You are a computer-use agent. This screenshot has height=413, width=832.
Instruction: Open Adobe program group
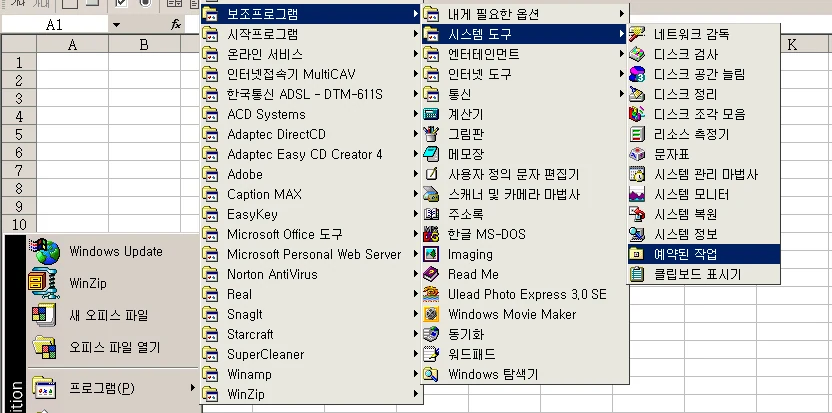point(311,175)
